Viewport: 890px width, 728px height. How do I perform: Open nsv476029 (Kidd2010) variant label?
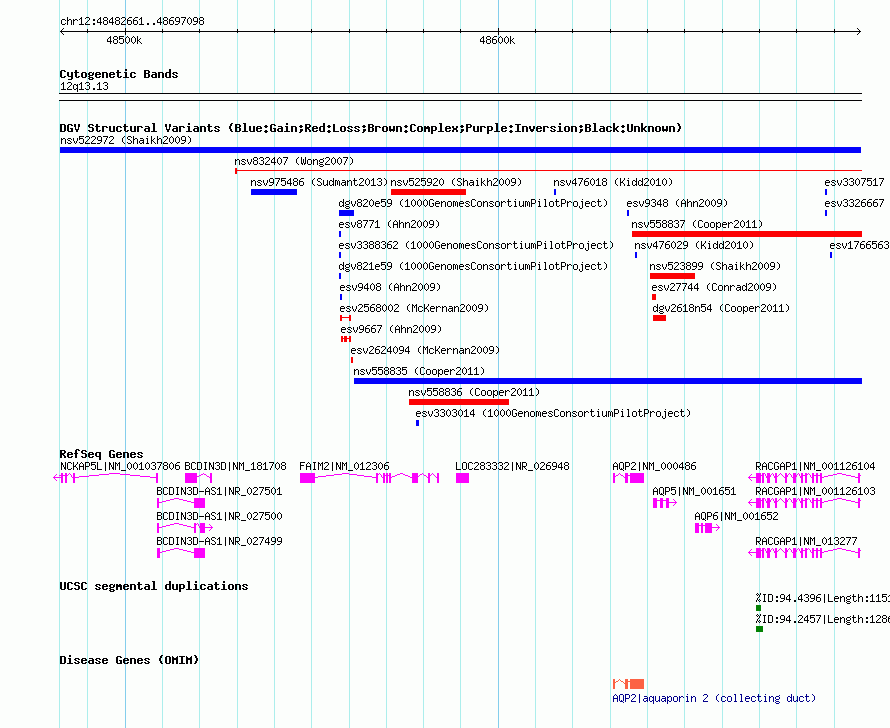click(x=694, y=245)
